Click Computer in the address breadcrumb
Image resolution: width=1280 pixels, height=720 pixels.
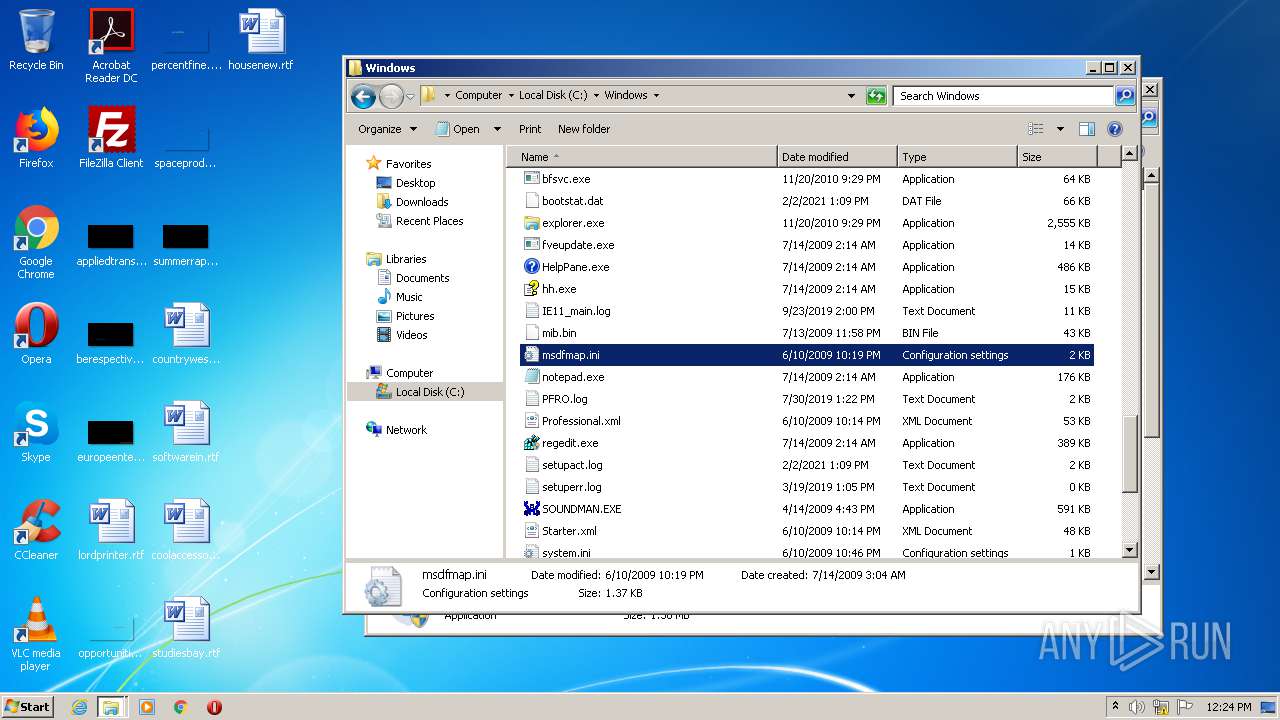pos(479,95)
